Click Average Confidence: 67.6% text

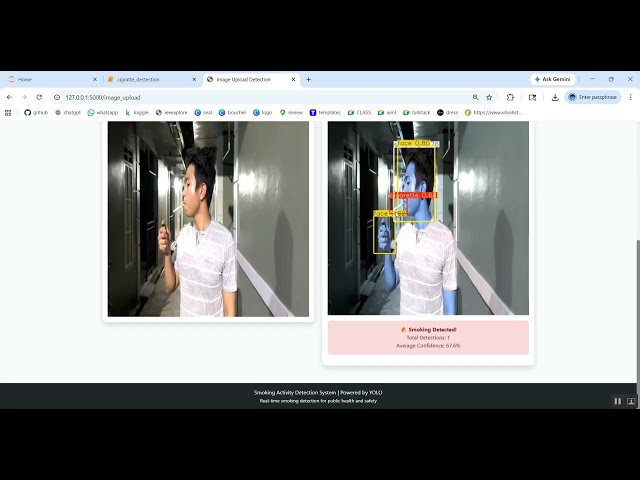pyautogui.click(x=428, y=346)
